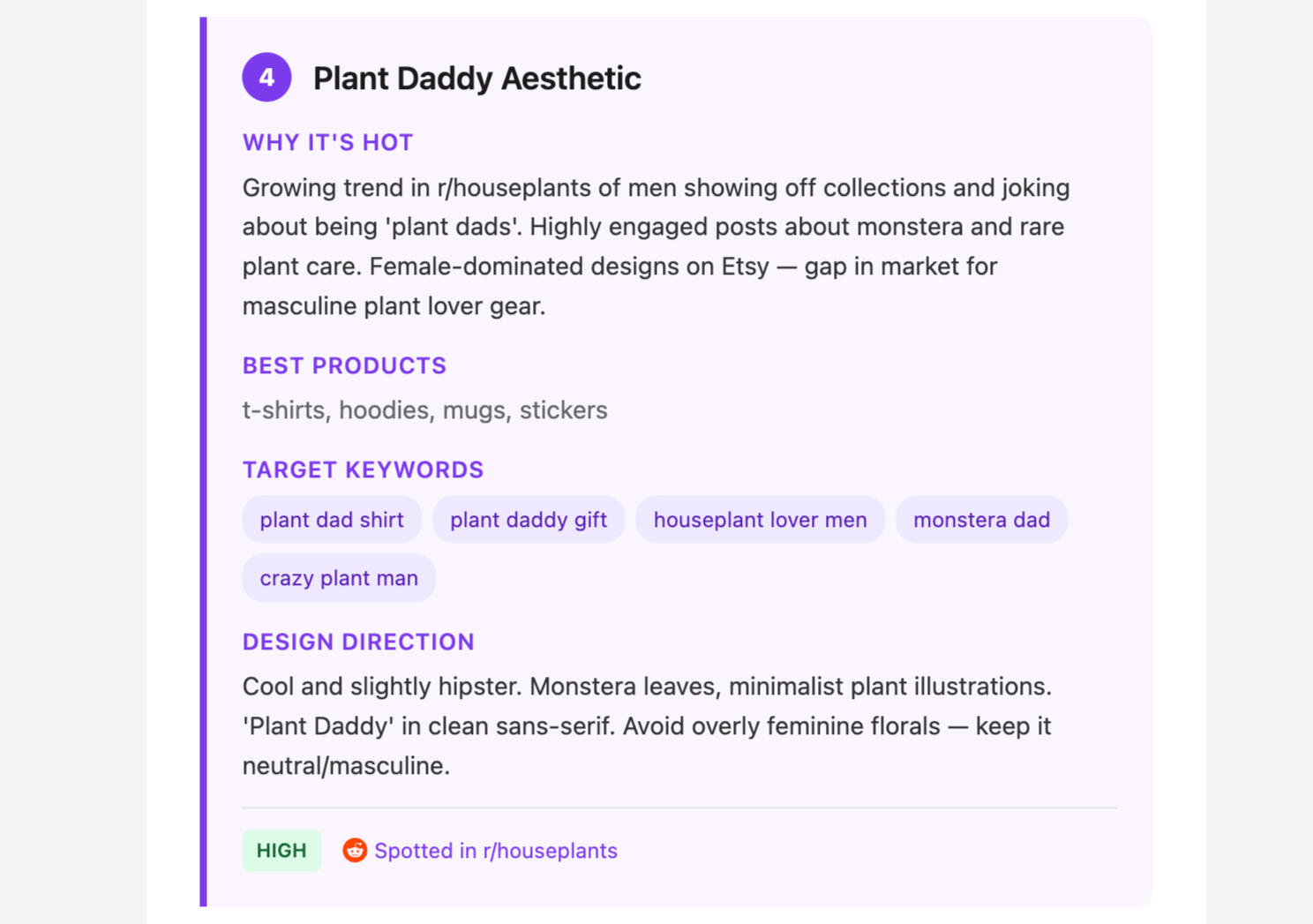Click the TARGET KEYWORDS heading

pos(363,470)
